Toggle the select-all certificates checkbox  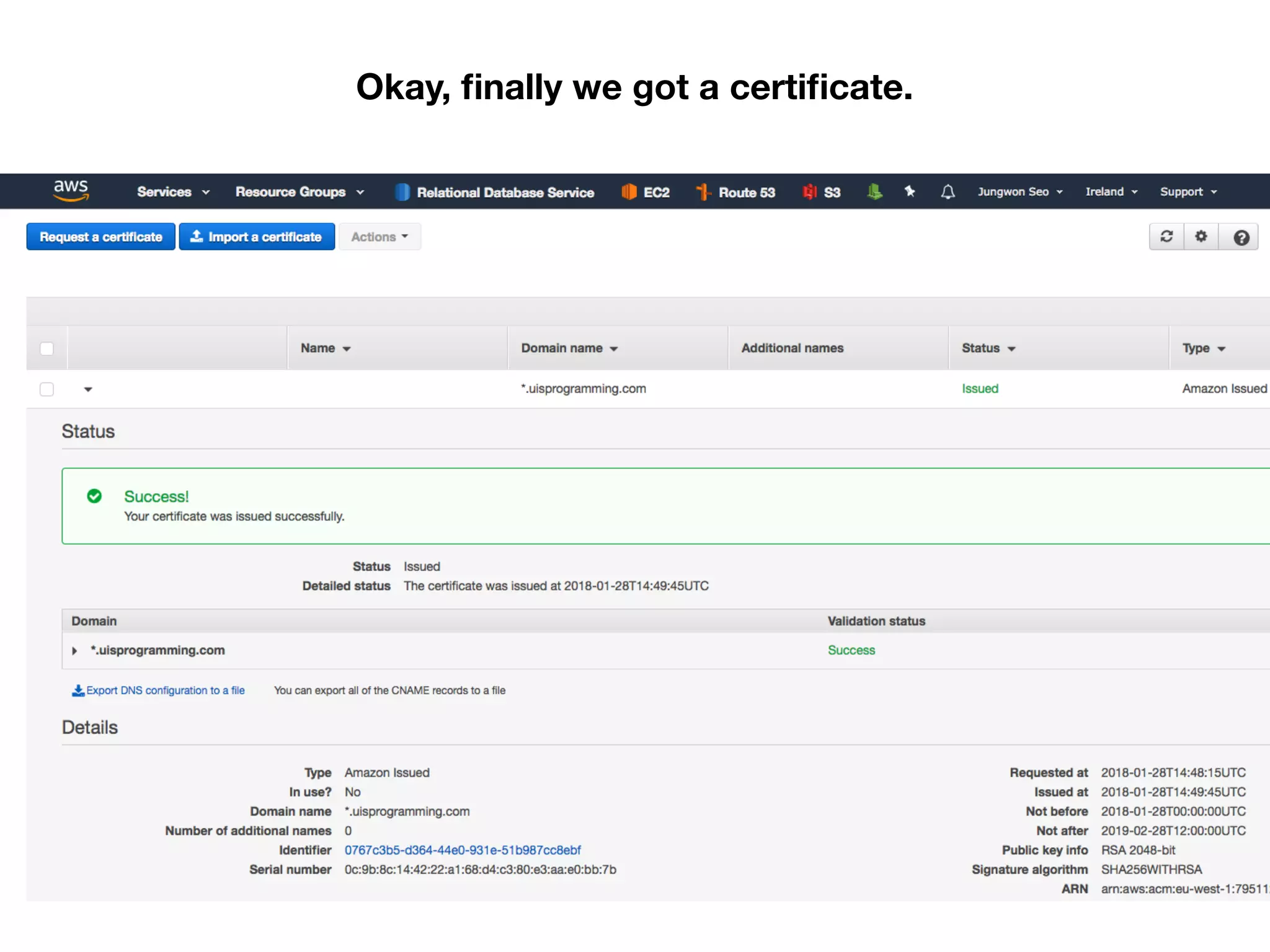click(47, 348)
